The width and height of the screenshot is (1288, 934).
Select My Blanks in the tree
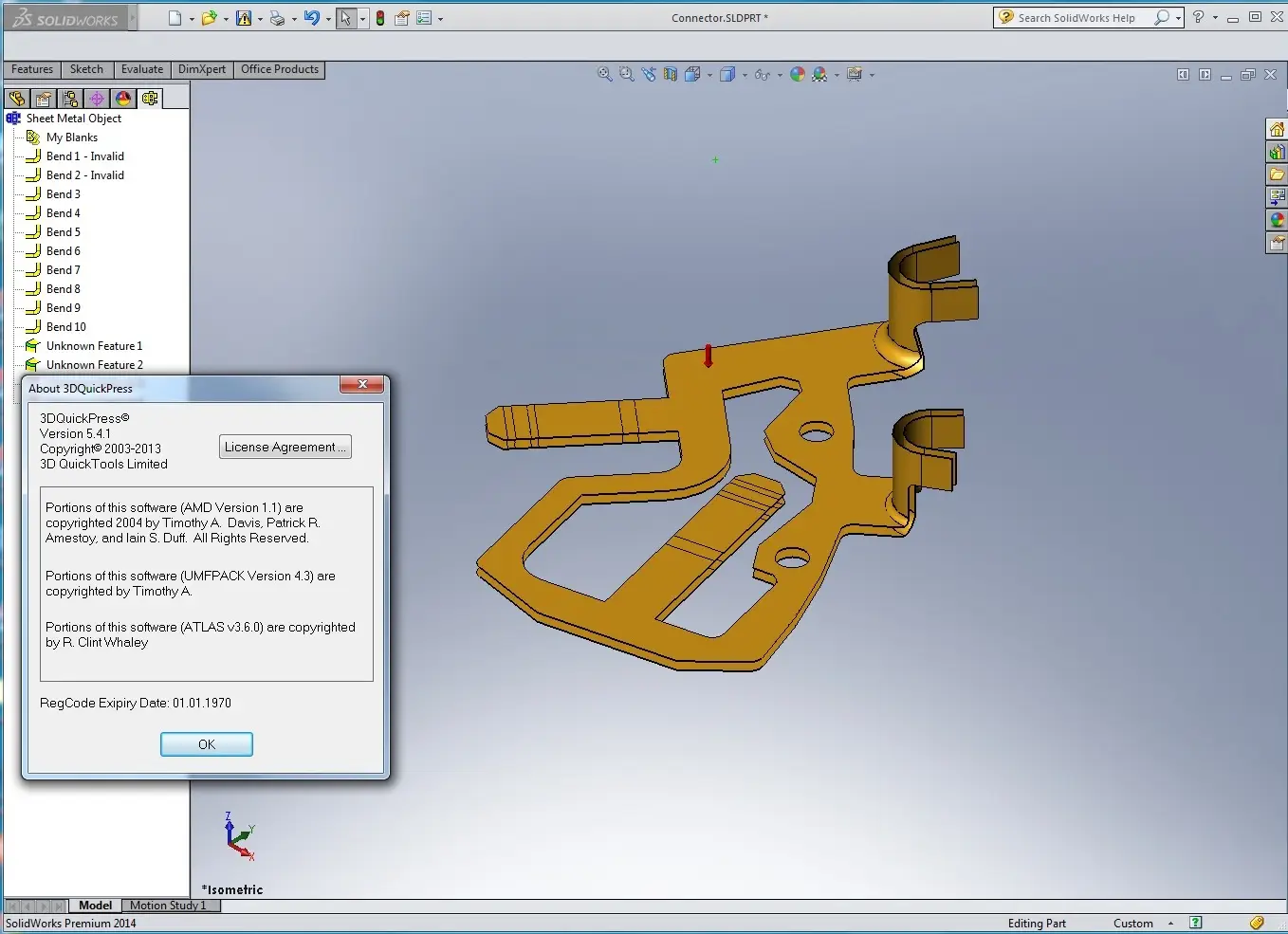point(72,137)
